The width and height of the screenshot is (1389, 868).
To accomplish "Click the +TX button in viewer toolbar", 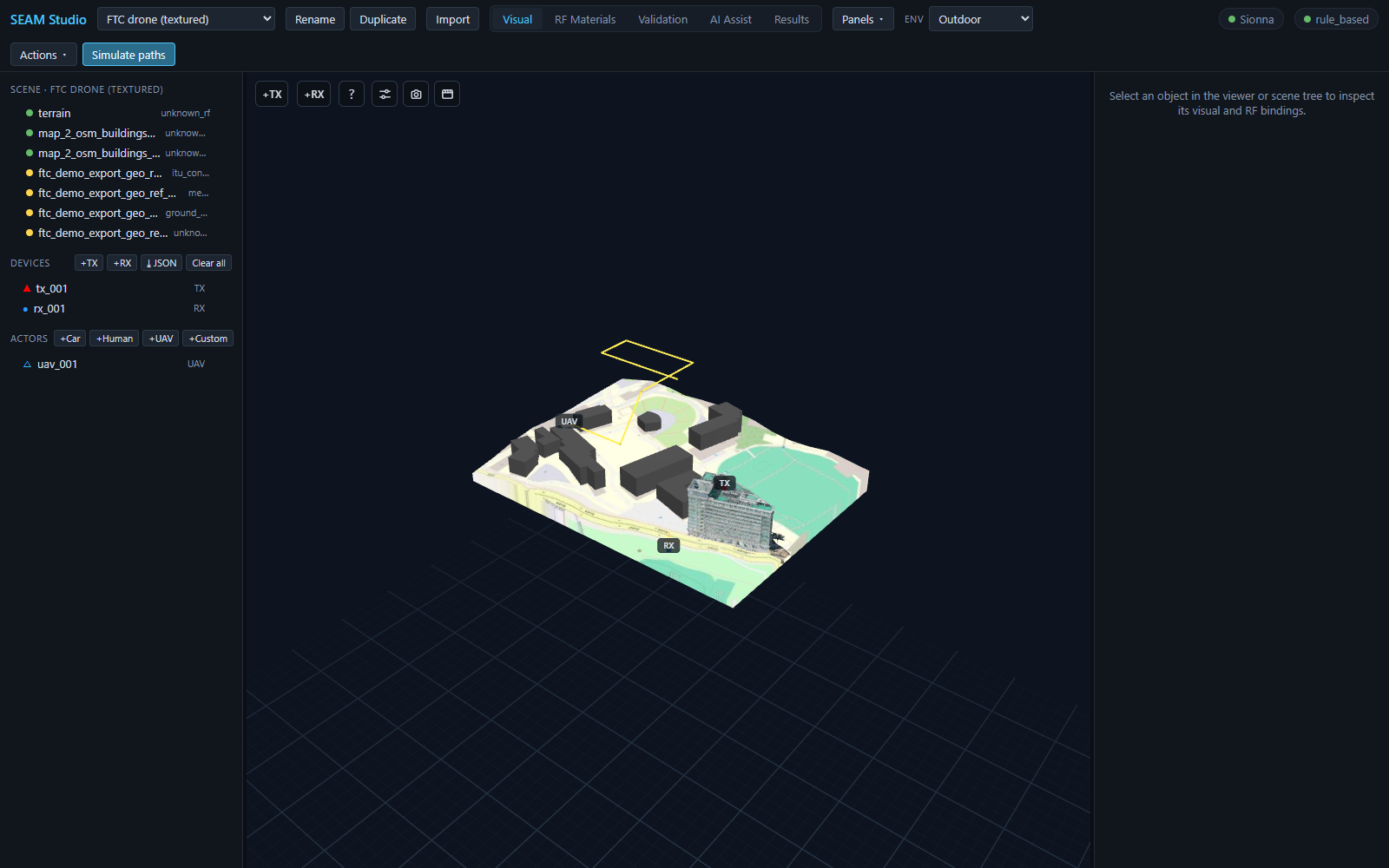I will point(272,94).
